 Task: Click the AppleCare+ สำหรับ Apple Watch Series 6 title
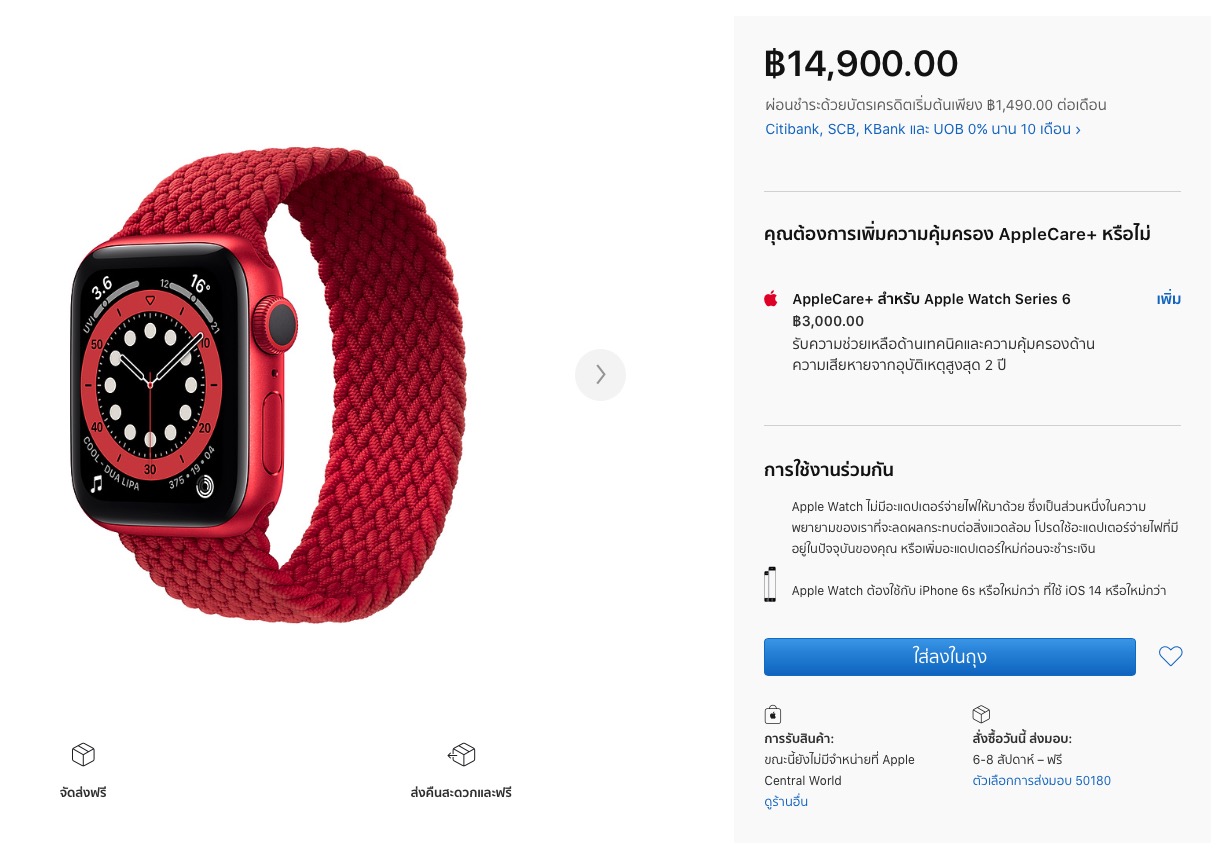(931, 299)
